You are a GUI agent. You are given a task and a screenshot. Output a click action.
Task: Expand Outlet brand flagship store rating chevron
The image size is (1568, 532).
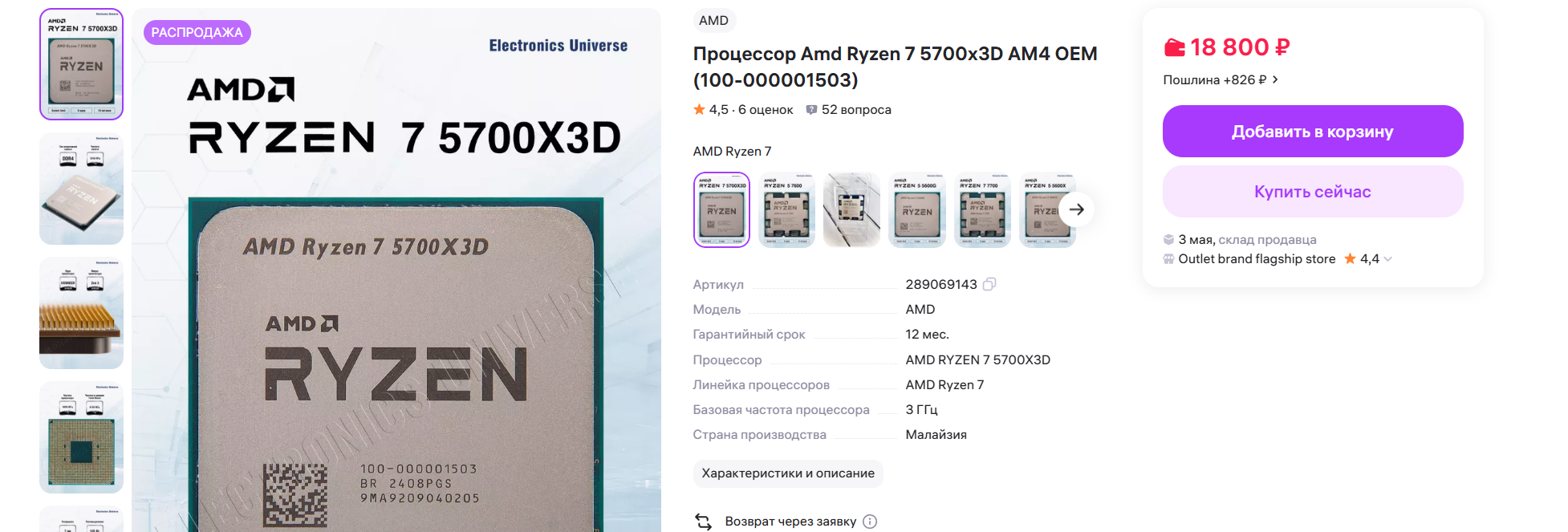(x=1388, y=259)
